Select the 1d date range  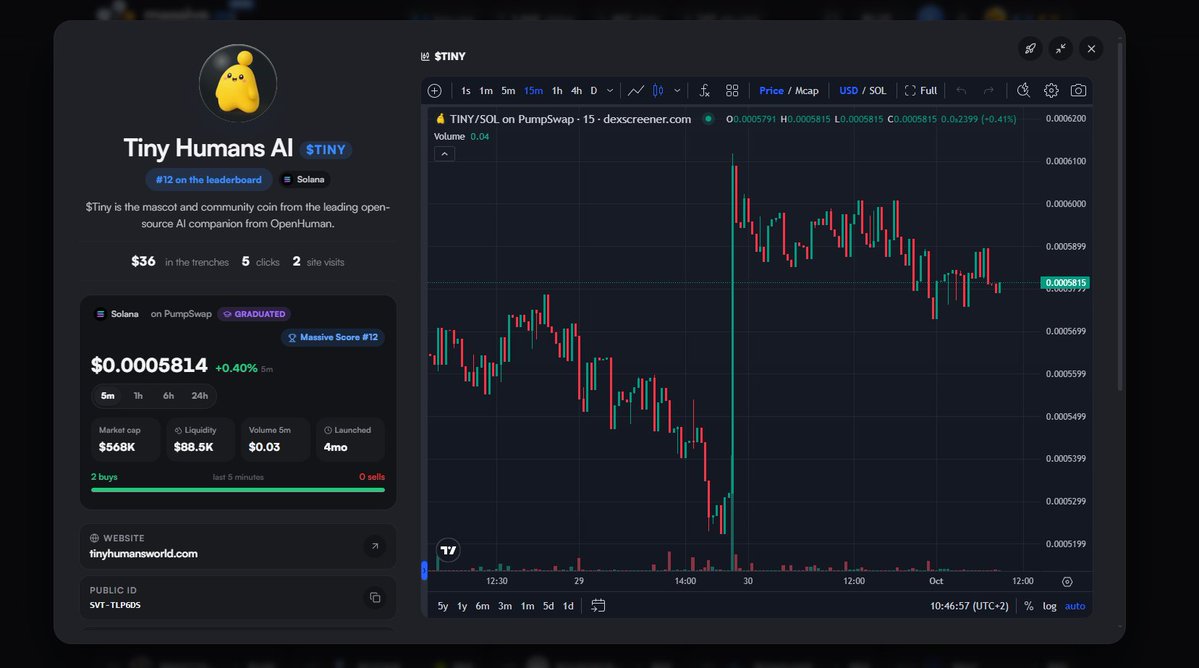[x=568, y=606]
